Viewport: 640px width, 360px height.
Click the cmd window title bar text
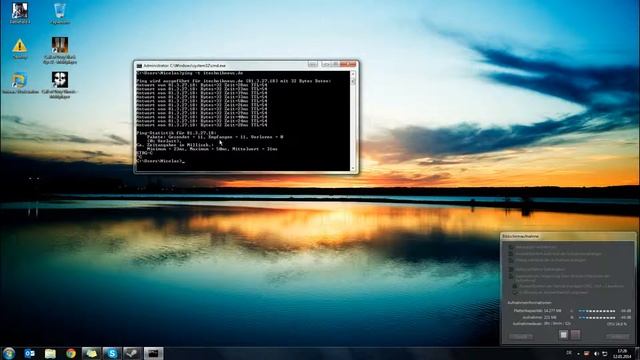(x=184, y=65)
